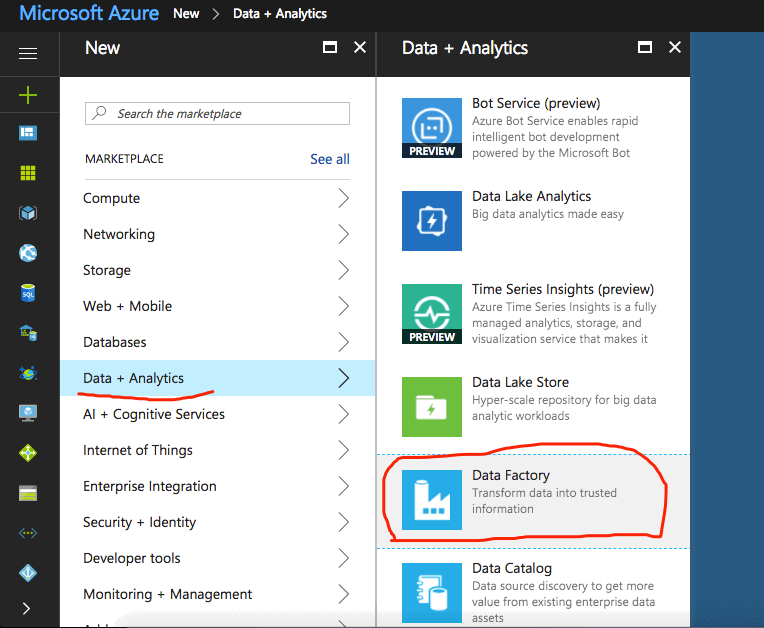
Task: Open the Developer tools category
Action: pyautogui.click(x=217, y=558)
